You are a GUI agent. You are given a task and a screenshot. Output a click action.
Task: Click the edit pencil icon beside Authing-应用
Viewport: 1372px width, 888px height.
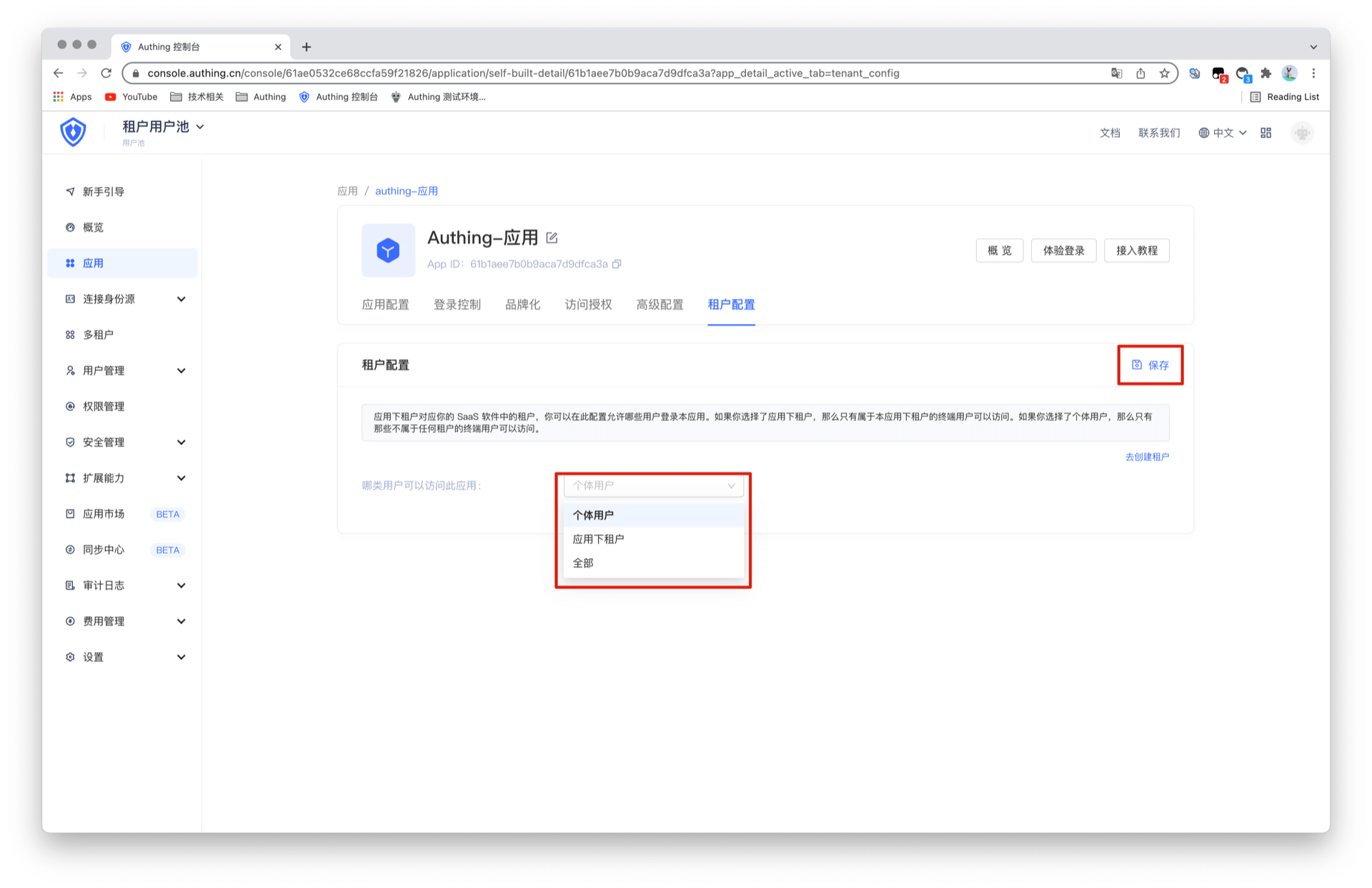(552, 238)
